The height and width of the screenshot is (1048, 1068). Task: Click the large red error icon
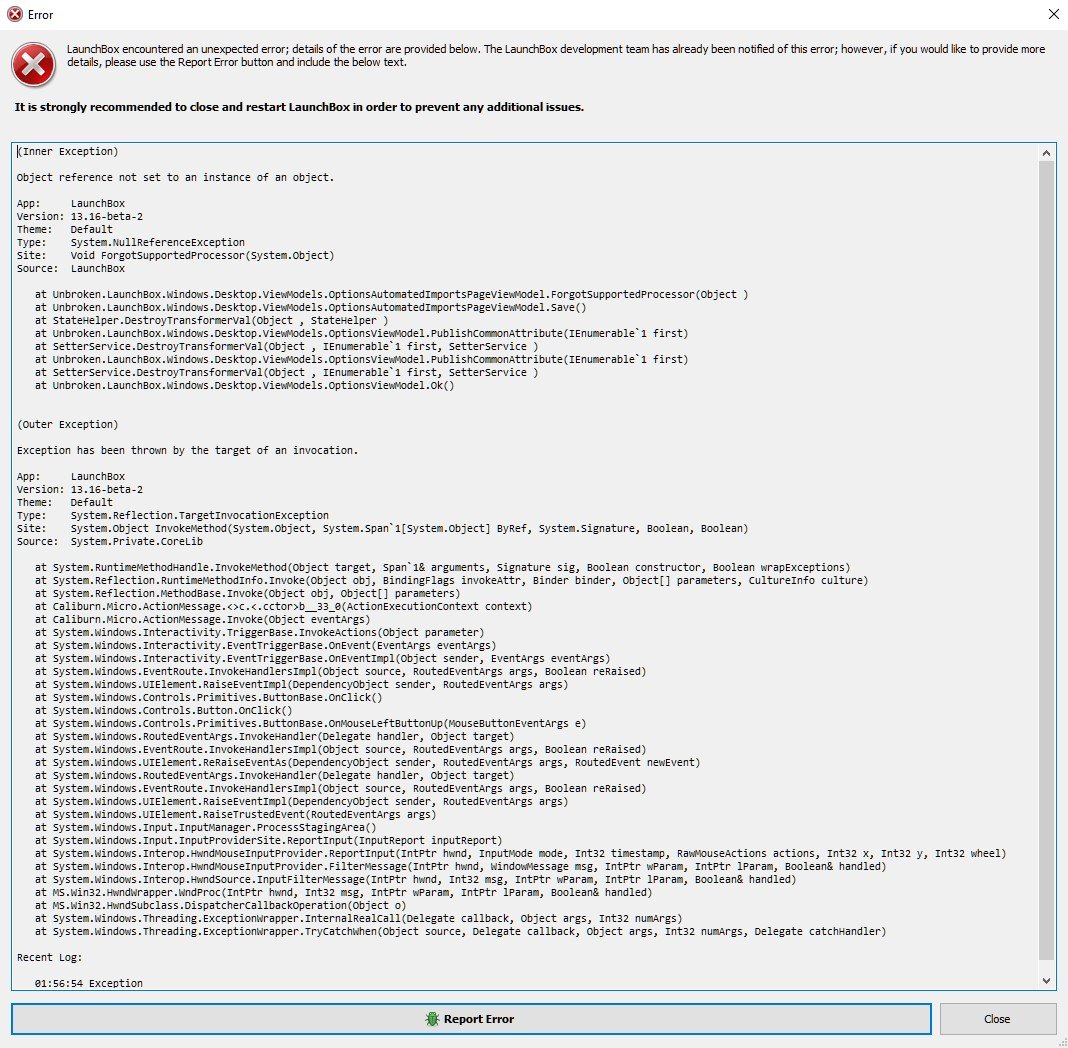[33, 65]
